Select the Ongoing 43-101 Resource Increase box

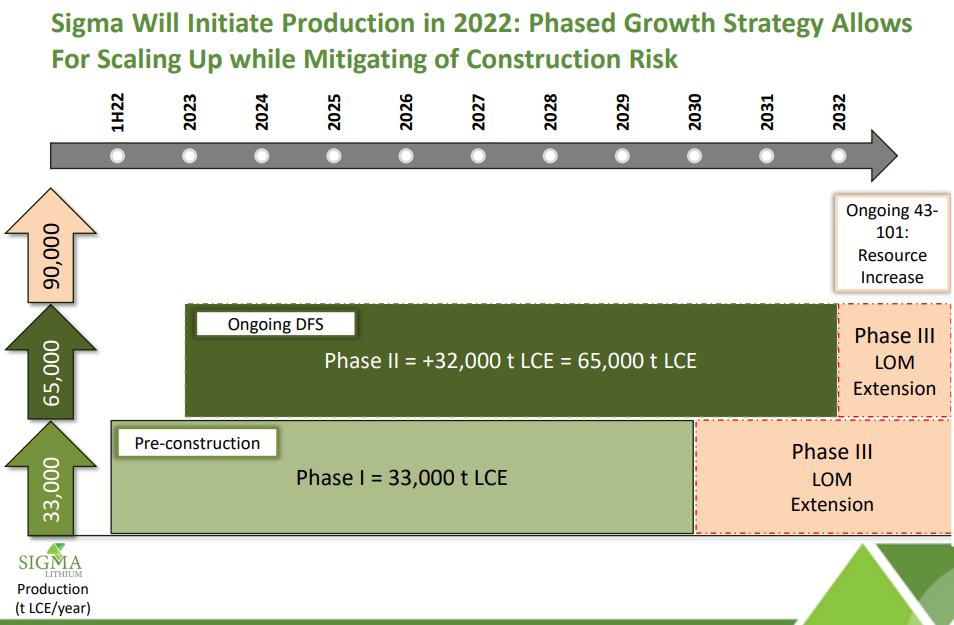point(892,243)
